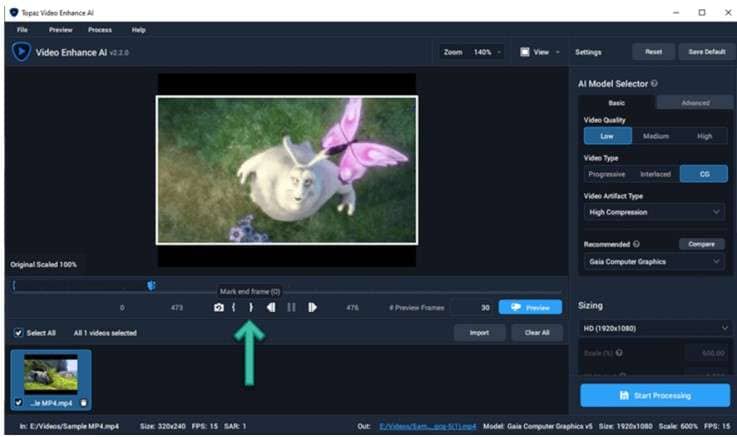Open the View dropdown

[541, 52]
